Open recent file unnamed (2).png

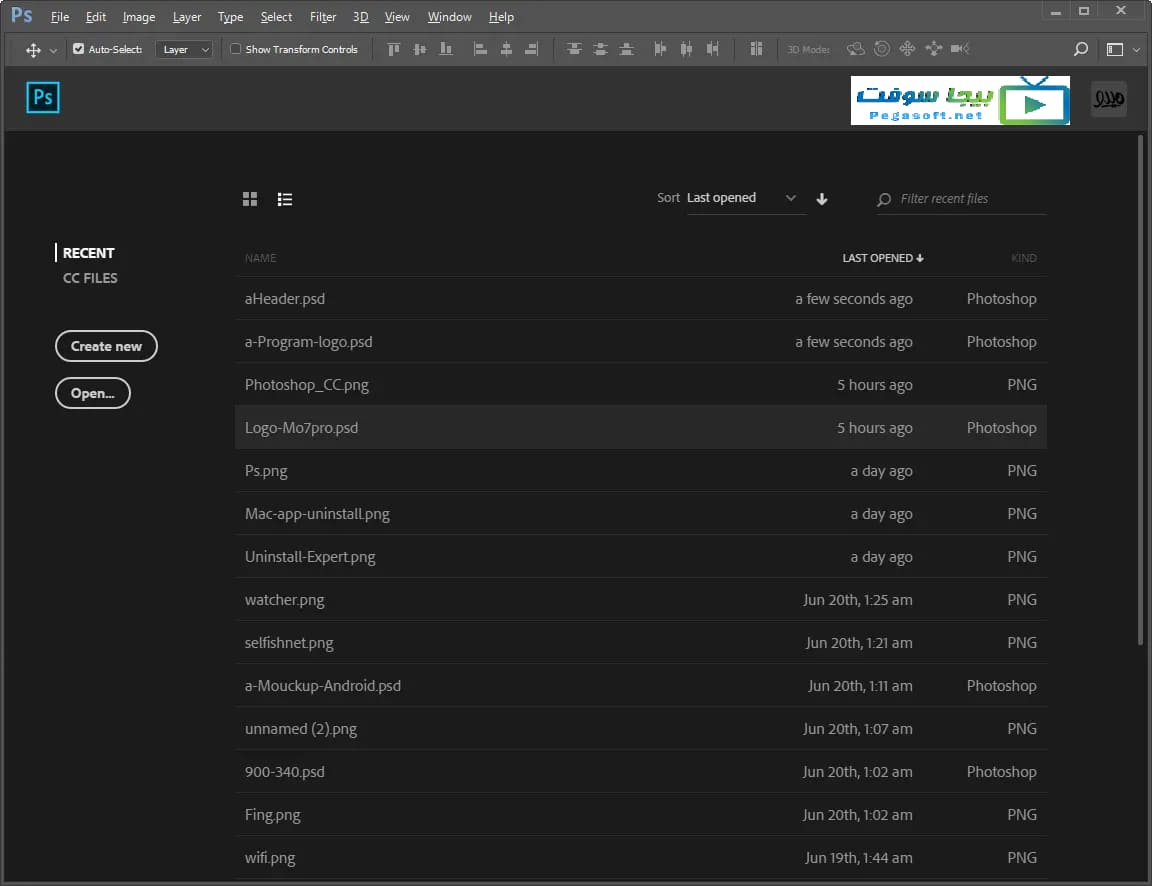[641, 729]
